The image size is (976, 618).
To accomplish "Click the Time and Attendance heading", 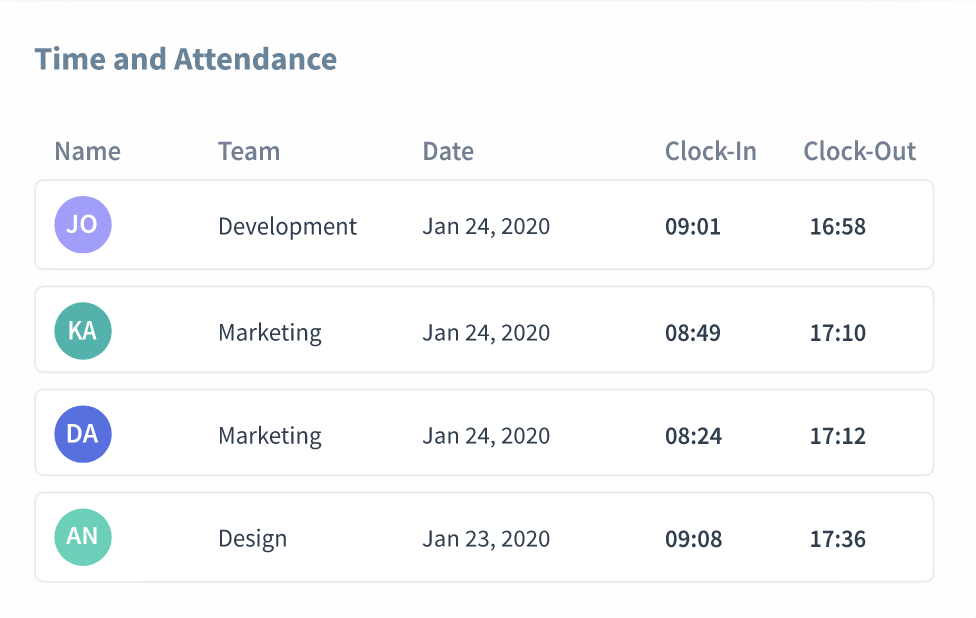I will click(x=186, y=59).
